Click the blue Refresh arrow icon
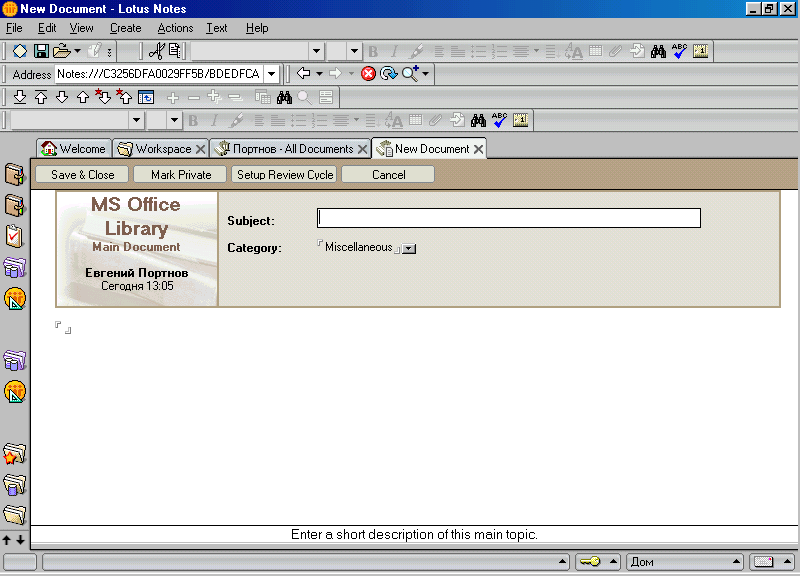This screenshot has width=800, height=576. pos(389,74)
